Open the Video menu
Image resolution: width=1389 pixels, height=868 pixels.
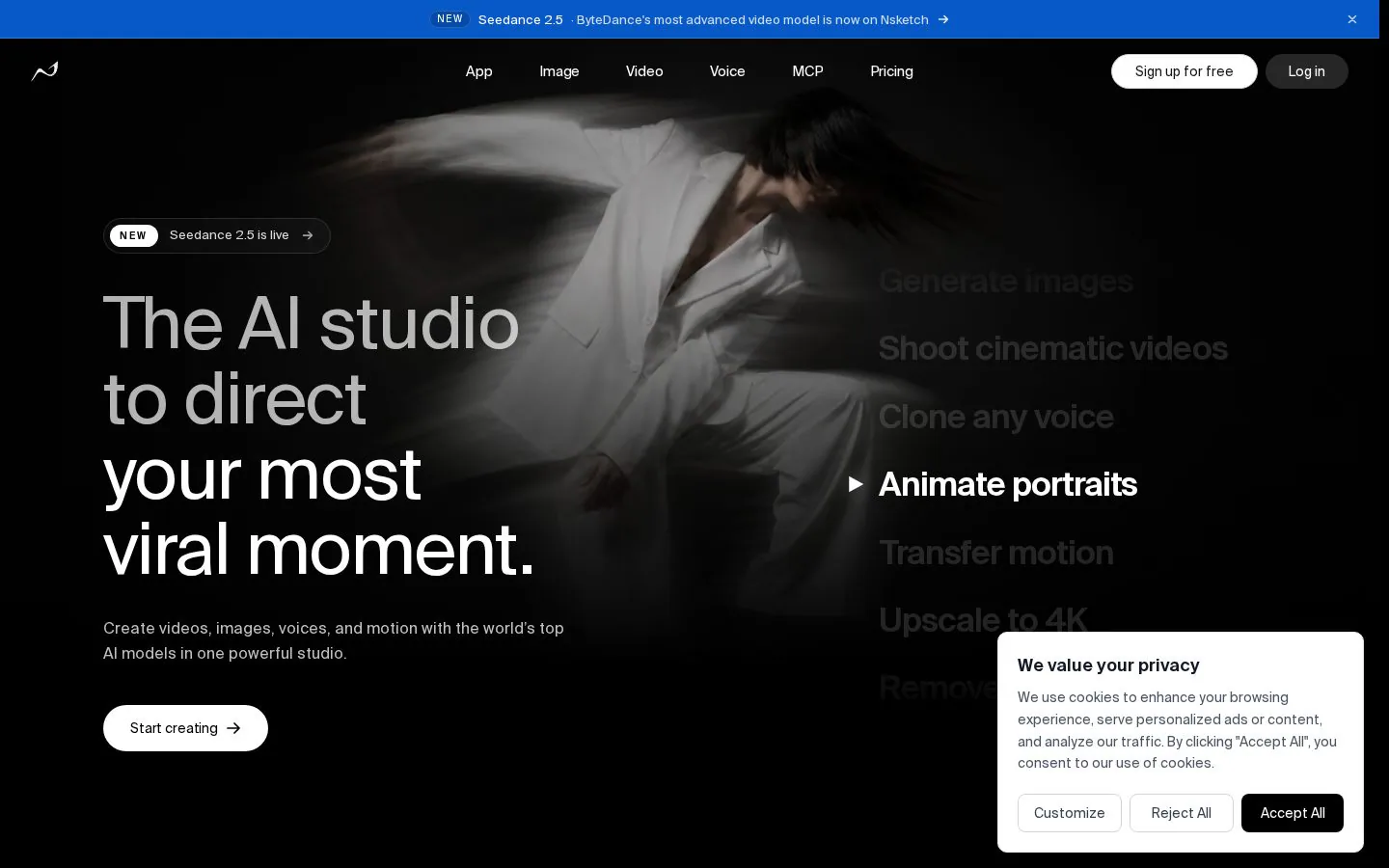point(644,71)
